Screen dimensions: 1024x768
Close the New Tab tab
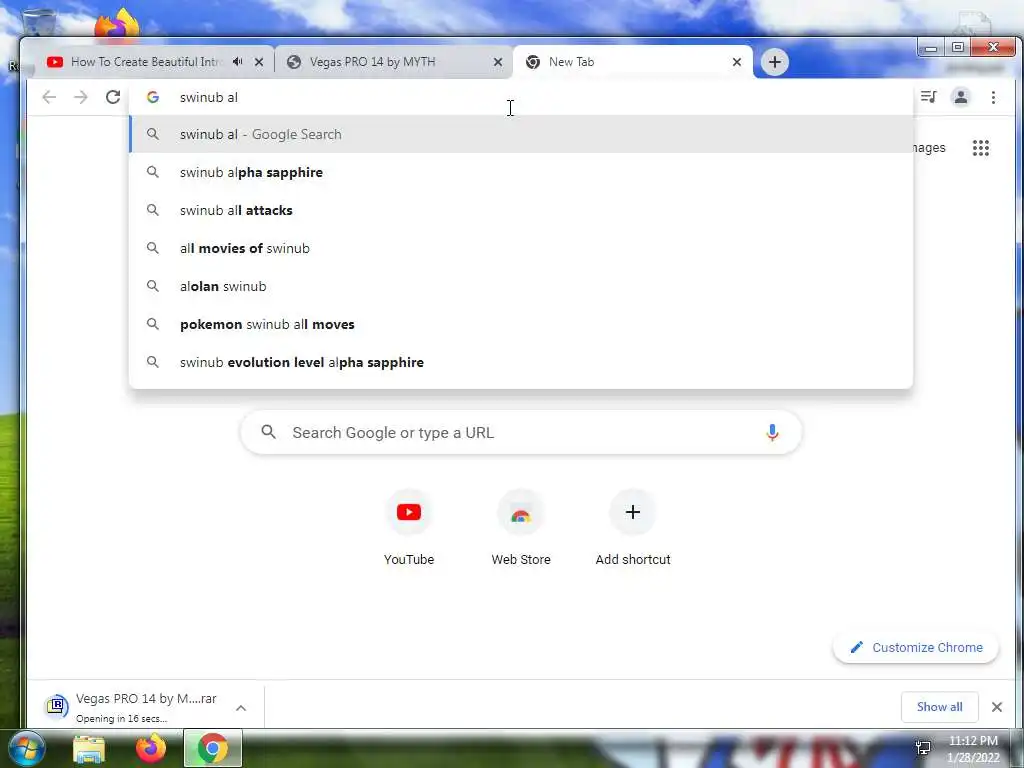point(737,62)
